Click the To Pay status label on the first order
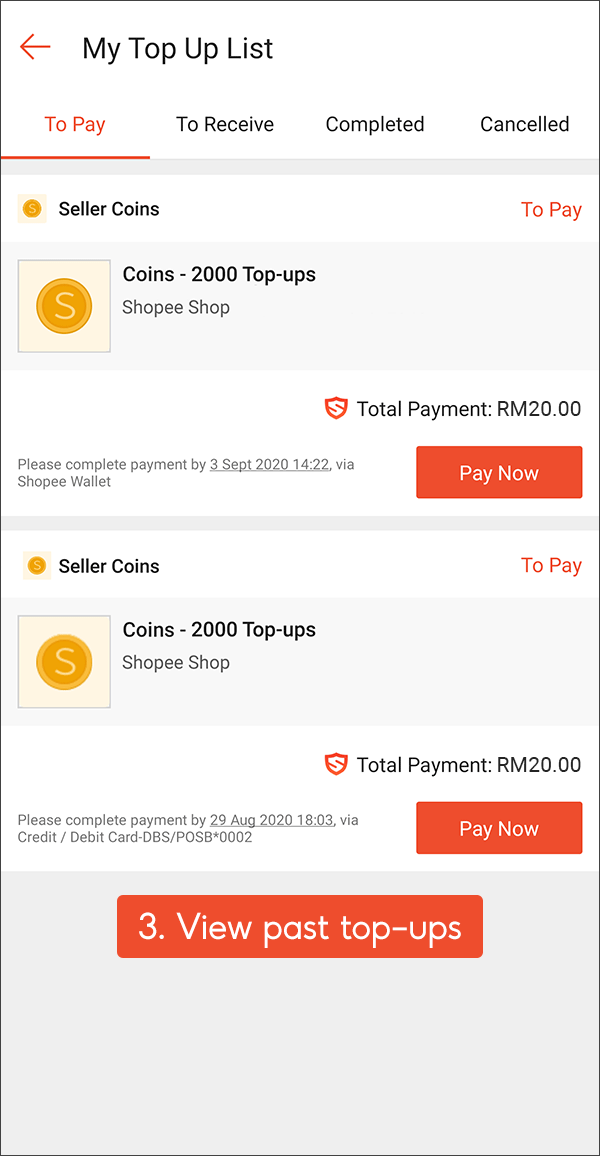 [x=551, y=209]
